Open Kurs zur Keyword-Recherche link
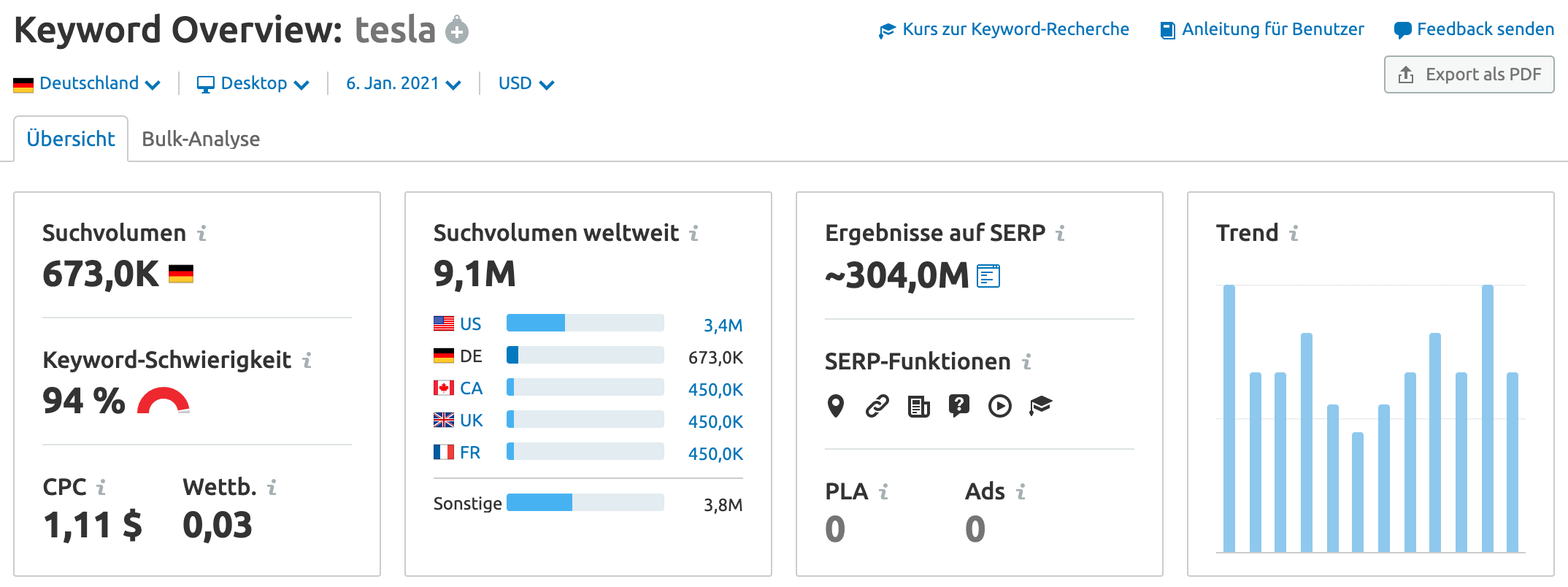The height and width of the screenshot is (587, 1568). (1004, 29)
